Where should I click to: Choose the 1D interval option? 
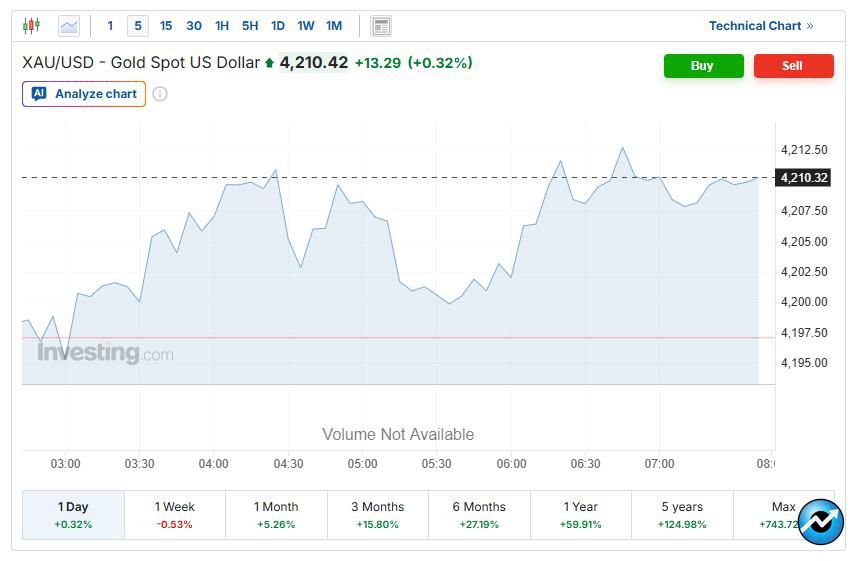click(x=278, y=26)
